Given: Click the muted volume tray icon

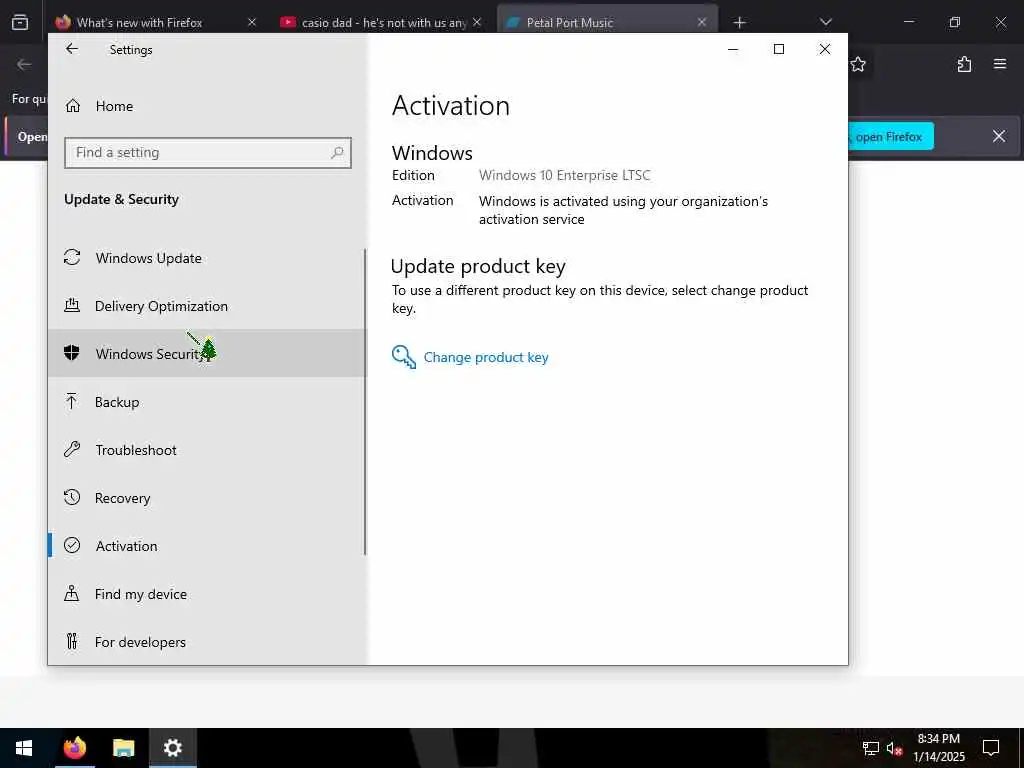Looking at the screenshot, I should [x=894, y=748].
